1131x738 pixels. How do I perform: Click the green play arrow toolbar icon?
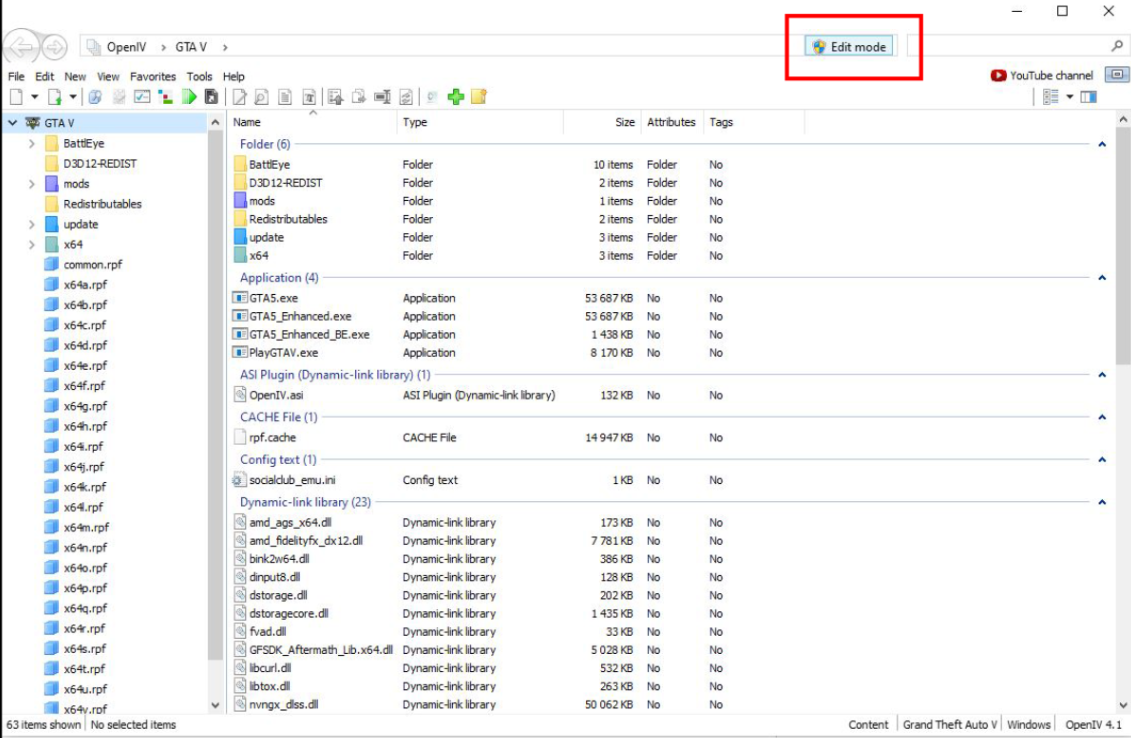189,97
